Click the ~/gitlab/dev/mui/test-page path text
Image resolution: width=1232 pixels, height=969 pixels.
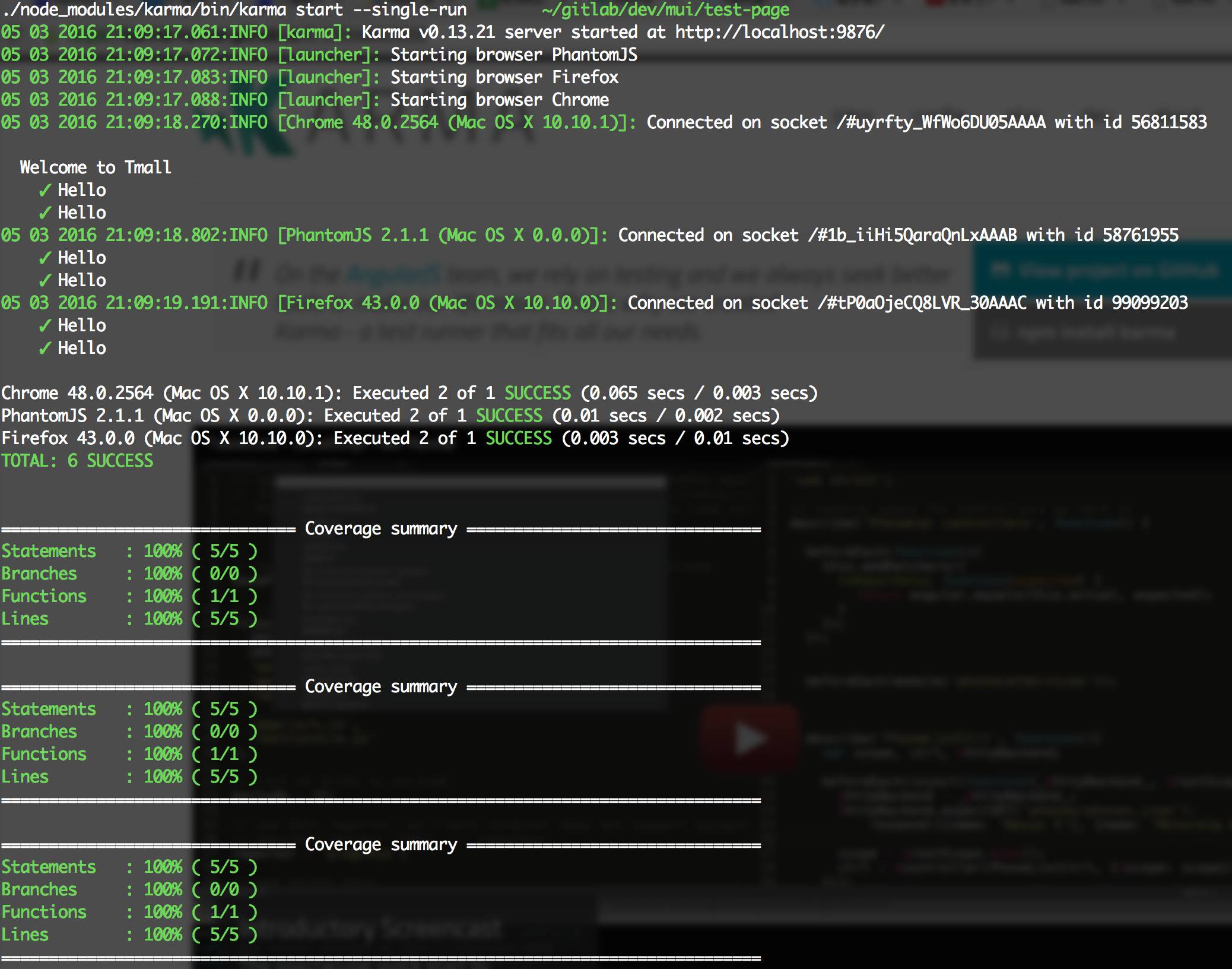665,9
